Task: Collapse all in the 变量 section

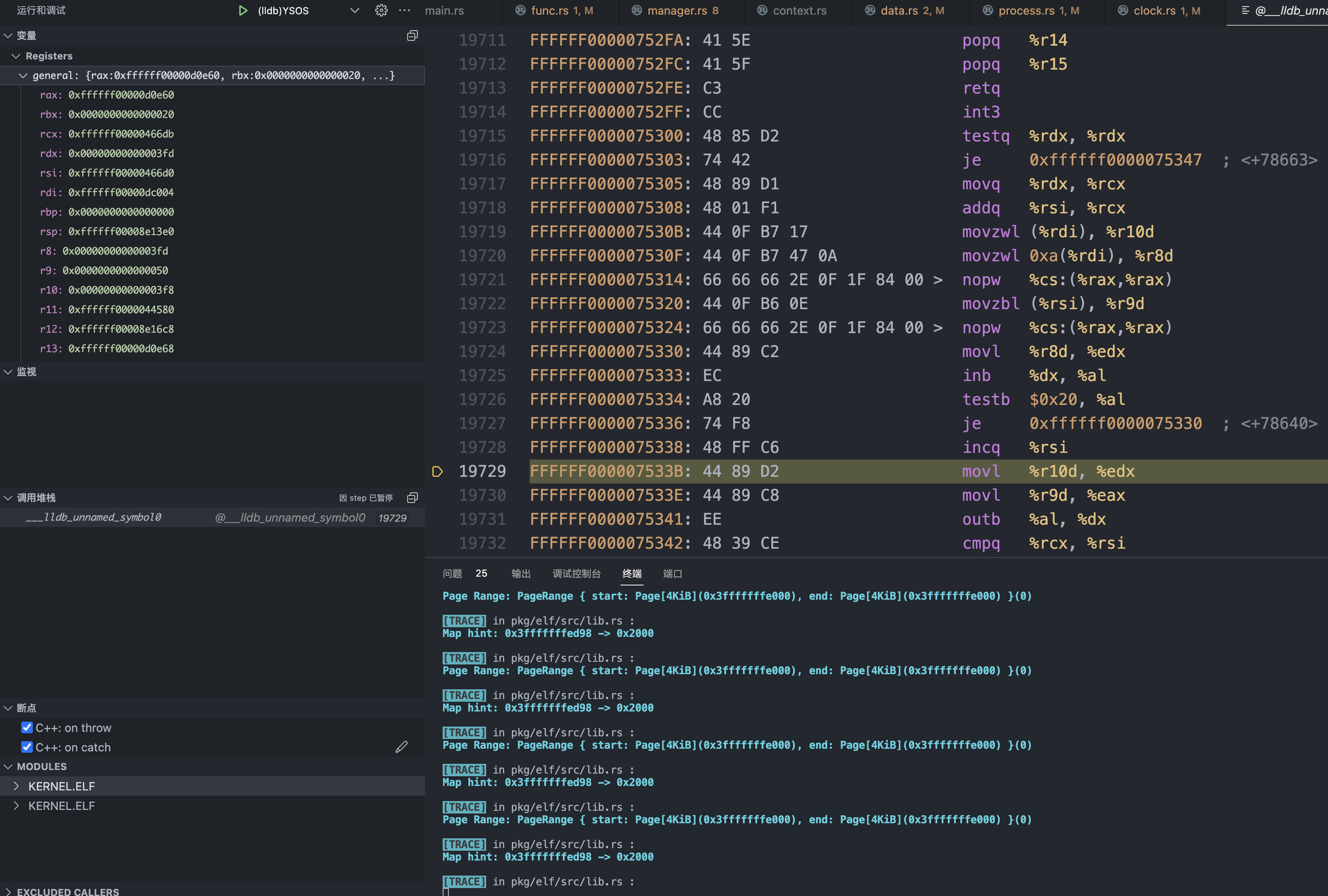Action: tap(412, 35)
